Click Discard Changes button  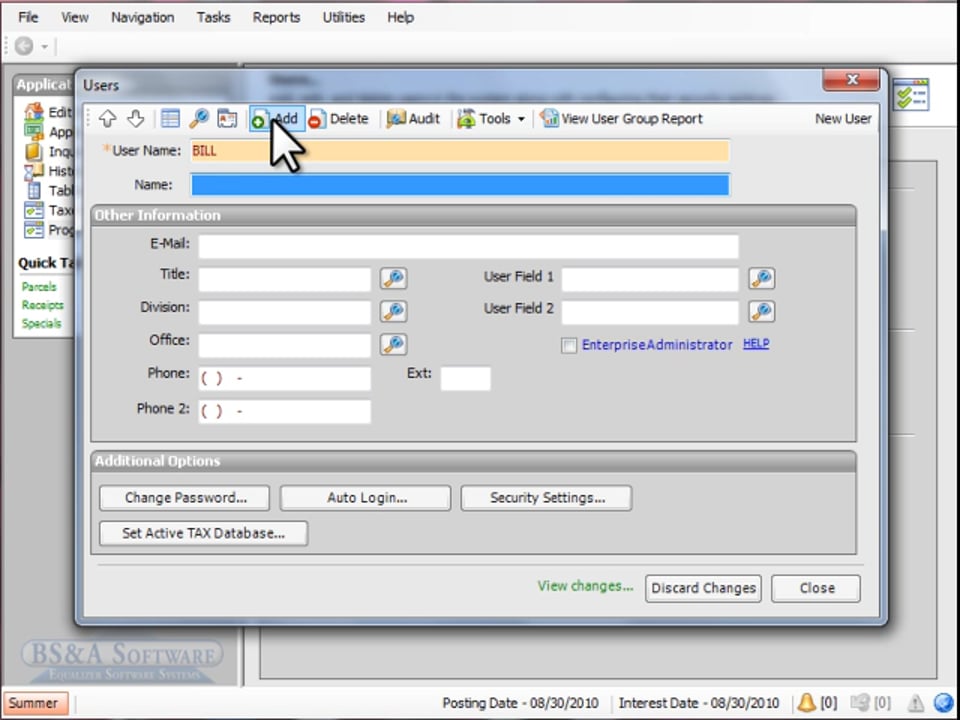703,588
